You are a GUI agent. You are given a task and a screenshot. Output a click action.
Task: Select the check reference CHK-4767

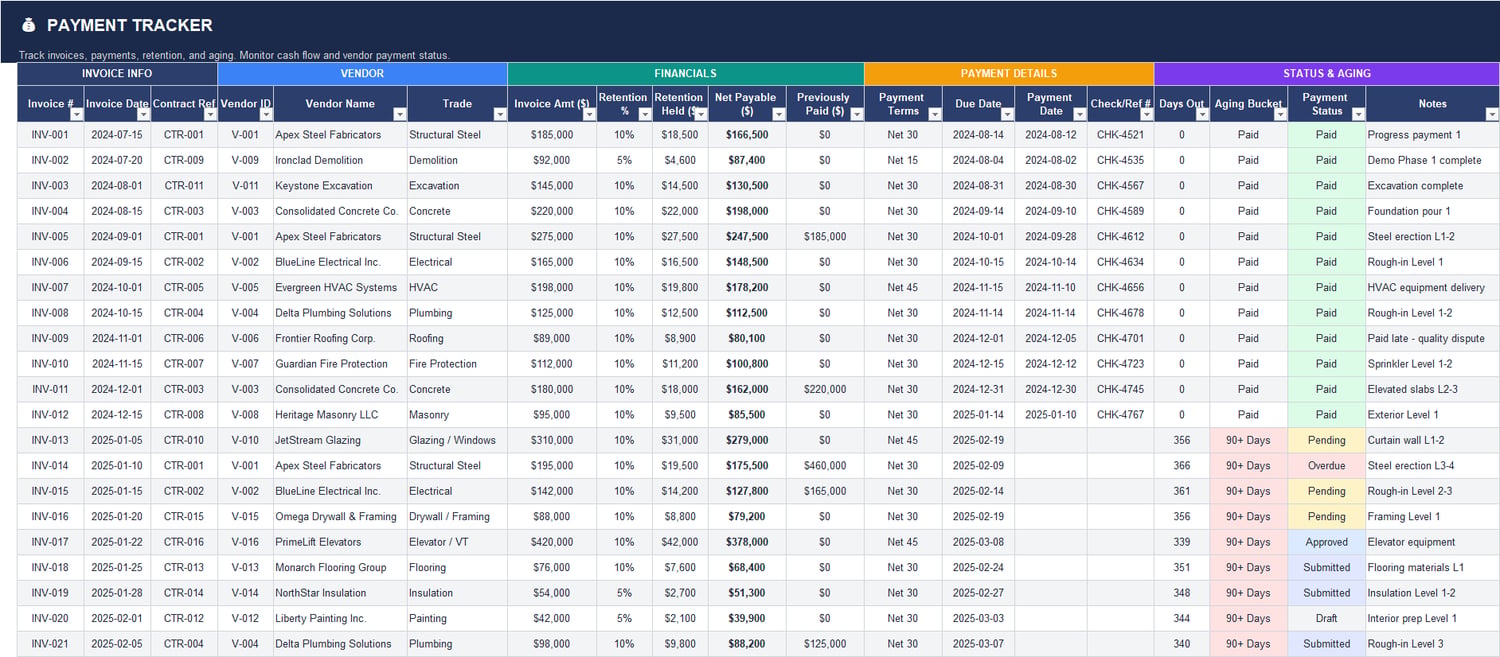[x=1120, y=415]
